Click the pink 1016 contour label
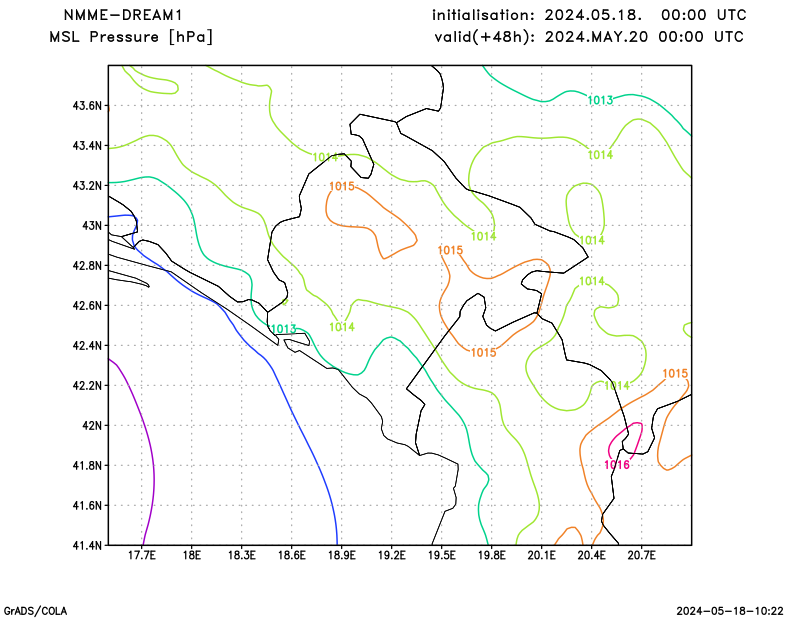Screen dimensions: 800x618 click(617, 464)
